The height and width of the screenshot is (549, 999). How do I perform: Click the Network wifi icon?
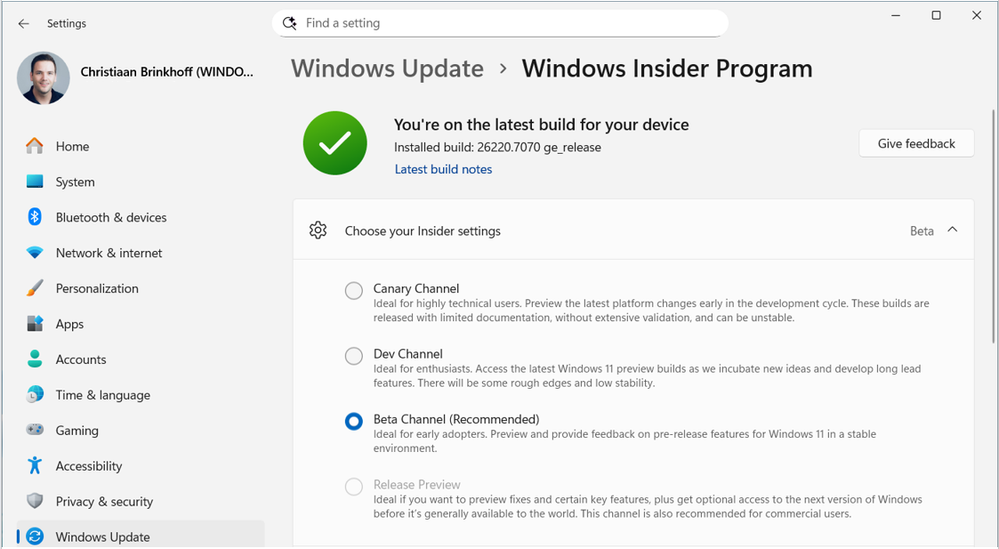click(x=34, y=252)
